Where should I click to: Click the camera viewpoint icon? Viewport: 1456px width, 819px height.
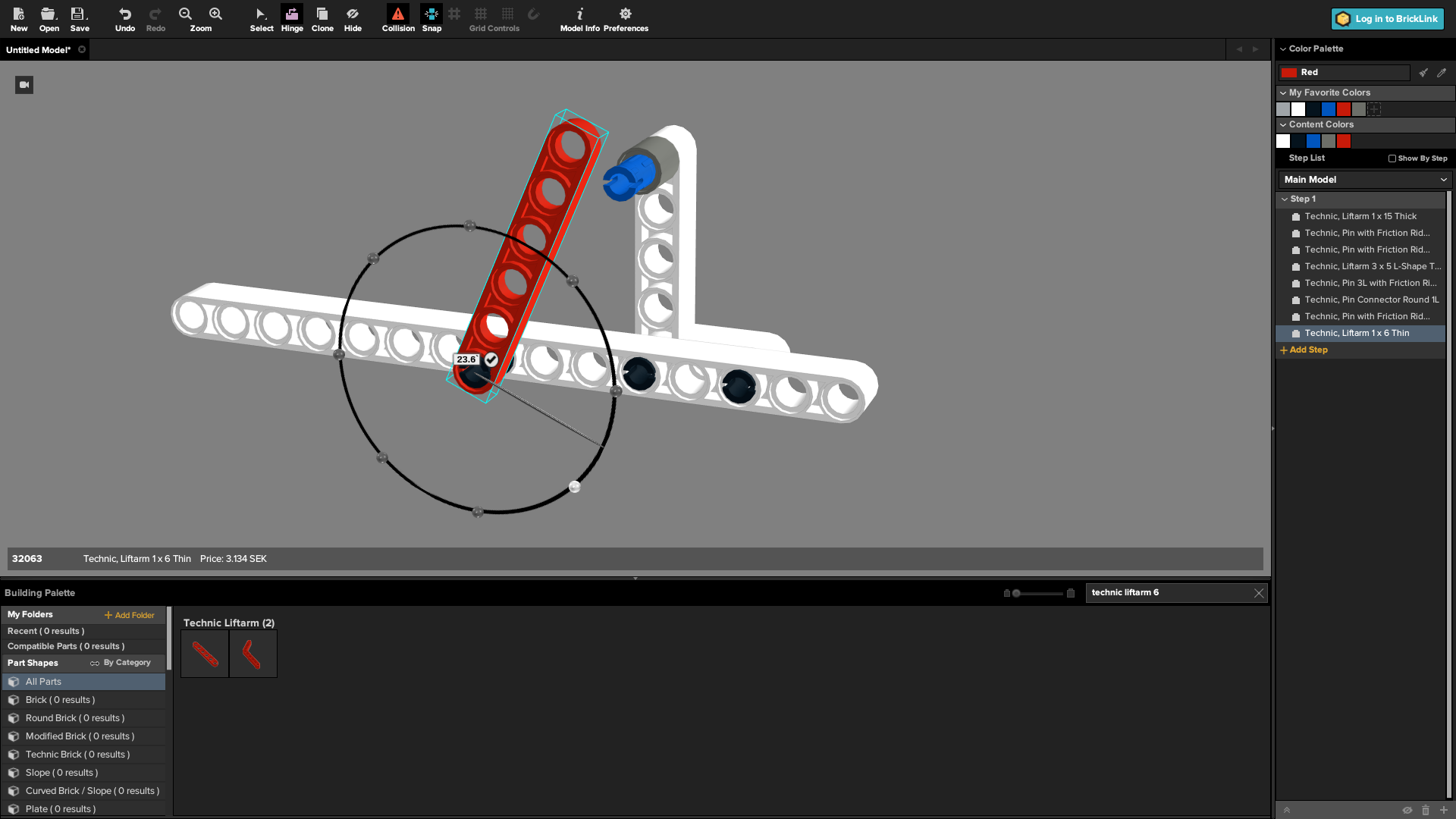(24, 85)
